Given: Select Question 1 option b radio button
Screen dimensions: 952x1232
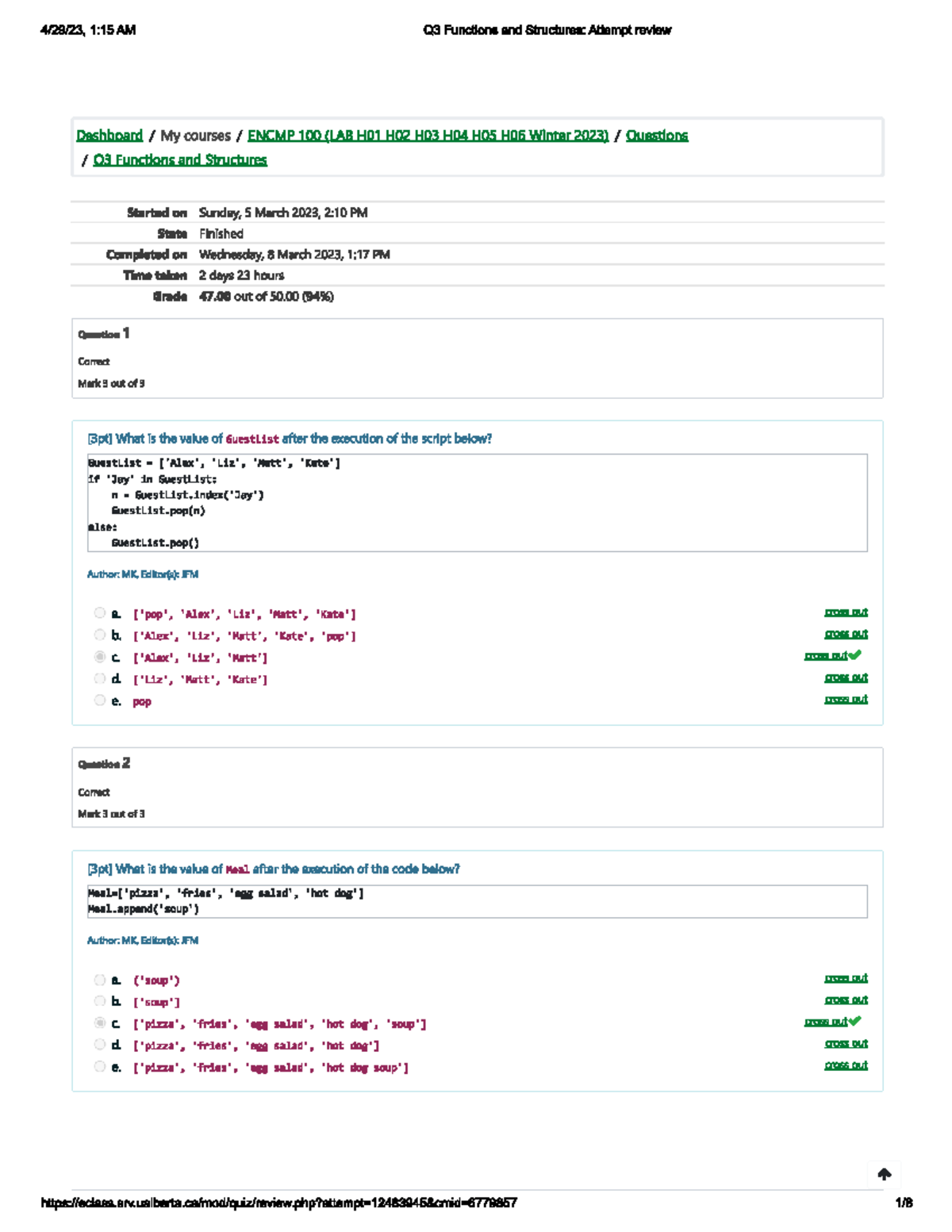Looking at the screenshot, I should [99, 635].
